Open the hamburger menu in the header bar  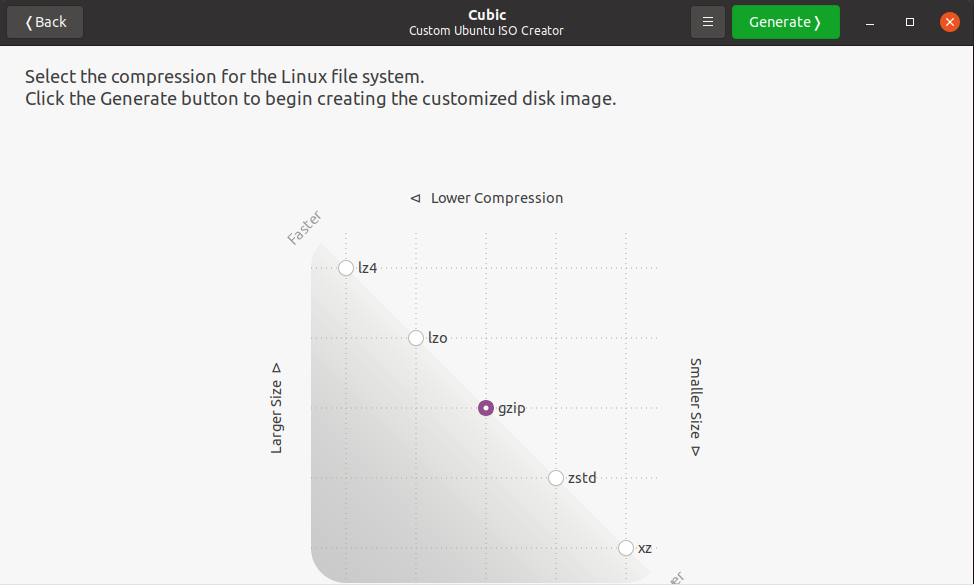707,22
